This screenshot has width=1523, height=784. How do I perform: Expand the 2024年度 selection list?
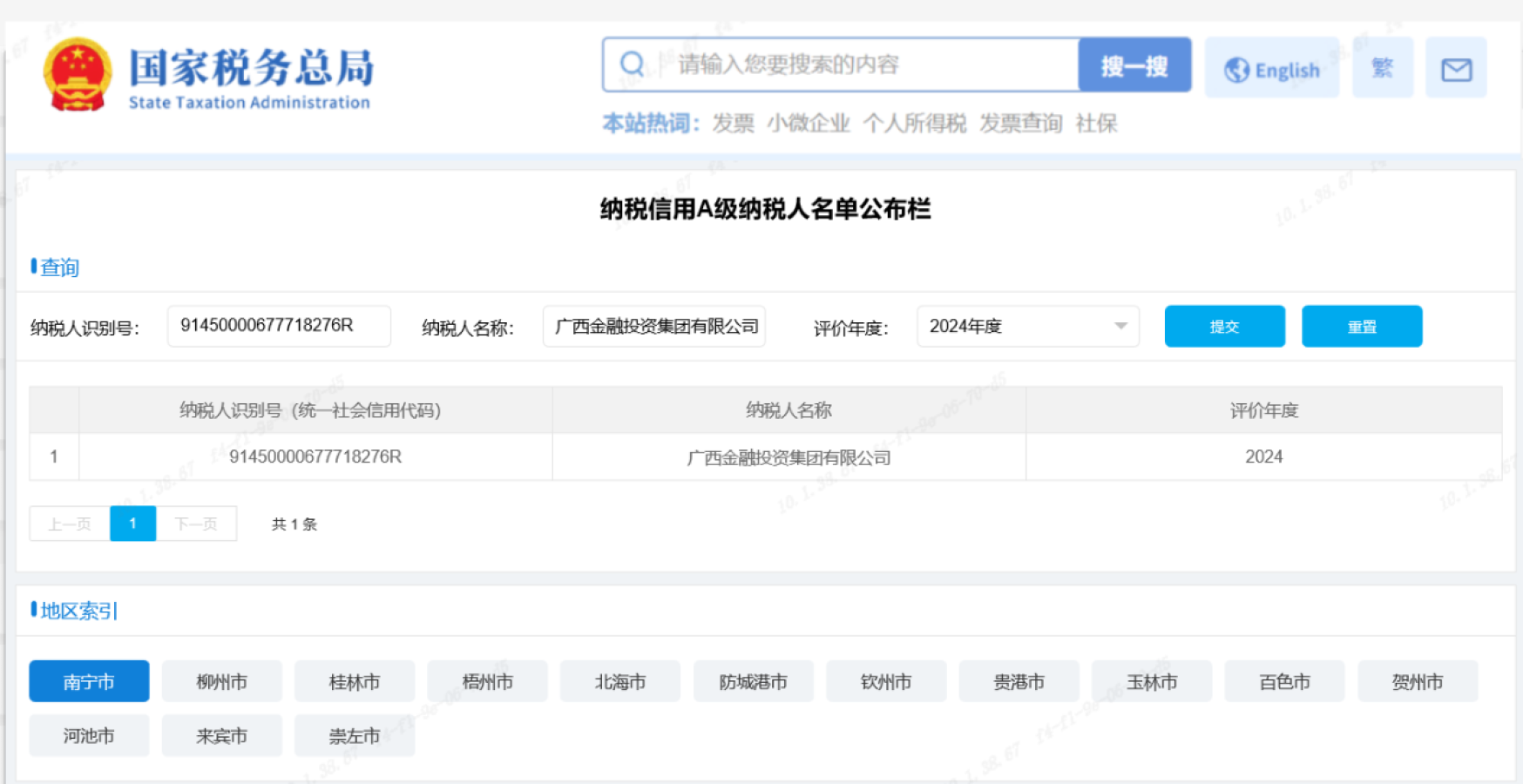pos(1028,327)
